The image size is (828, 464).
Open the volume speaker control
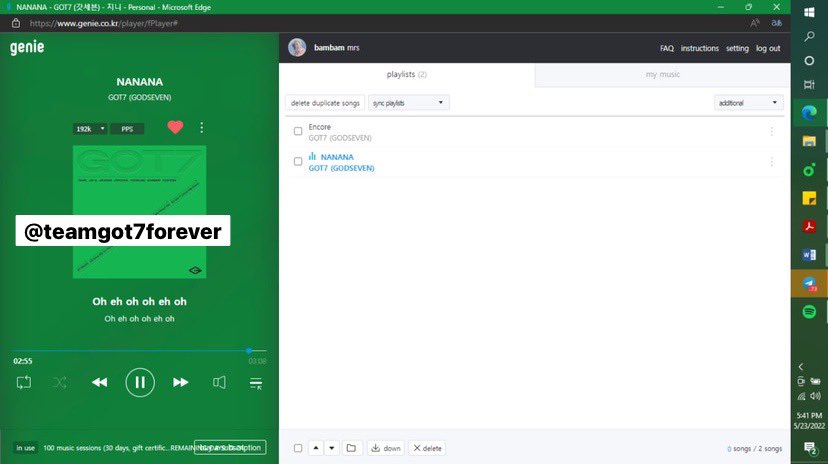219,382
